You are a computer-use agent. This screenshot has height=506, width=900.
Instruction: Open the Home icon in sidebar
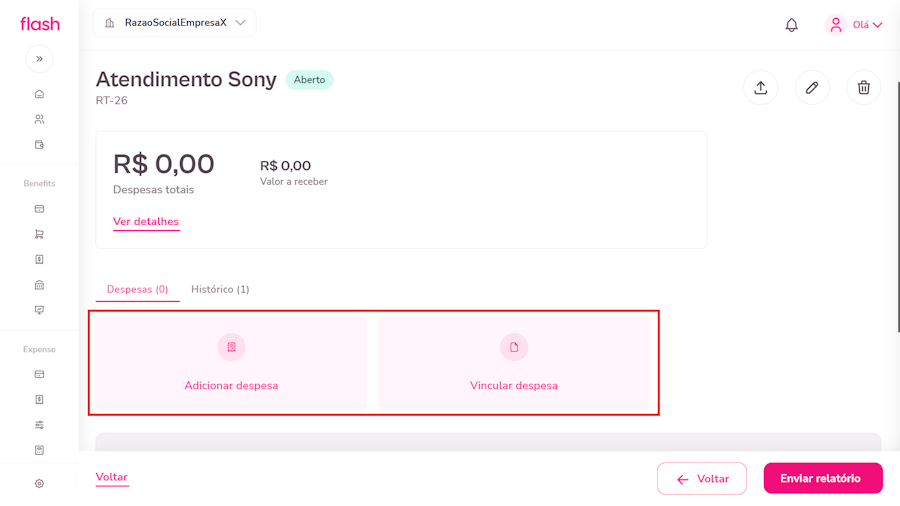39,94
